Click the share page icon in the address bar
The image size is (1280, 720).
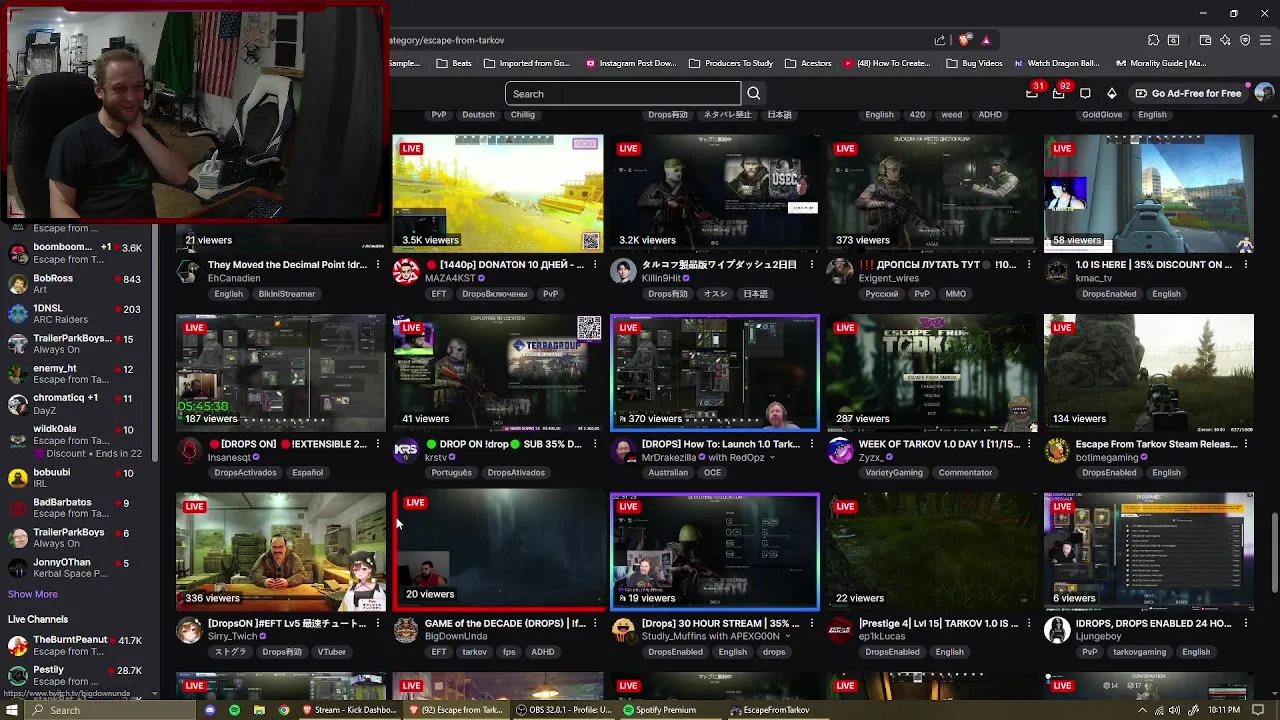[940, 40]
